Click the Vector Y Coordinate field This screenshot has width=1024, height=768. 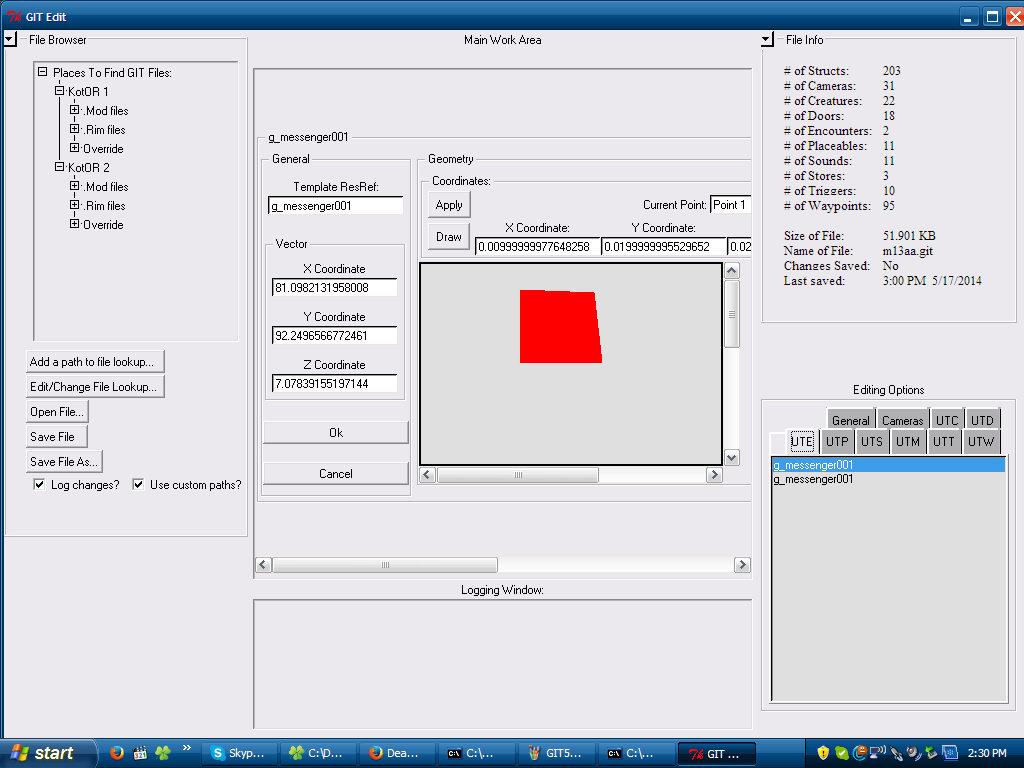pos(334,335)
